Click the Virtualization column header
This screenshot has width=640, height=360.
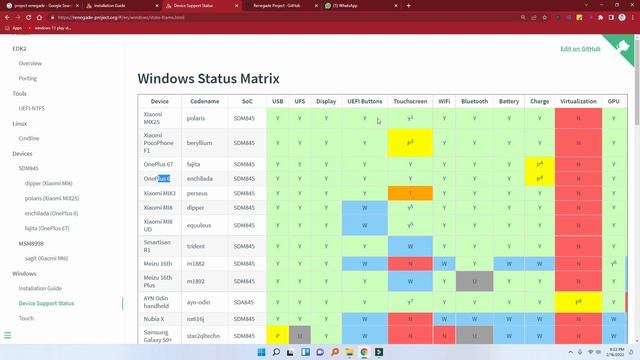(x=578, y=101)
